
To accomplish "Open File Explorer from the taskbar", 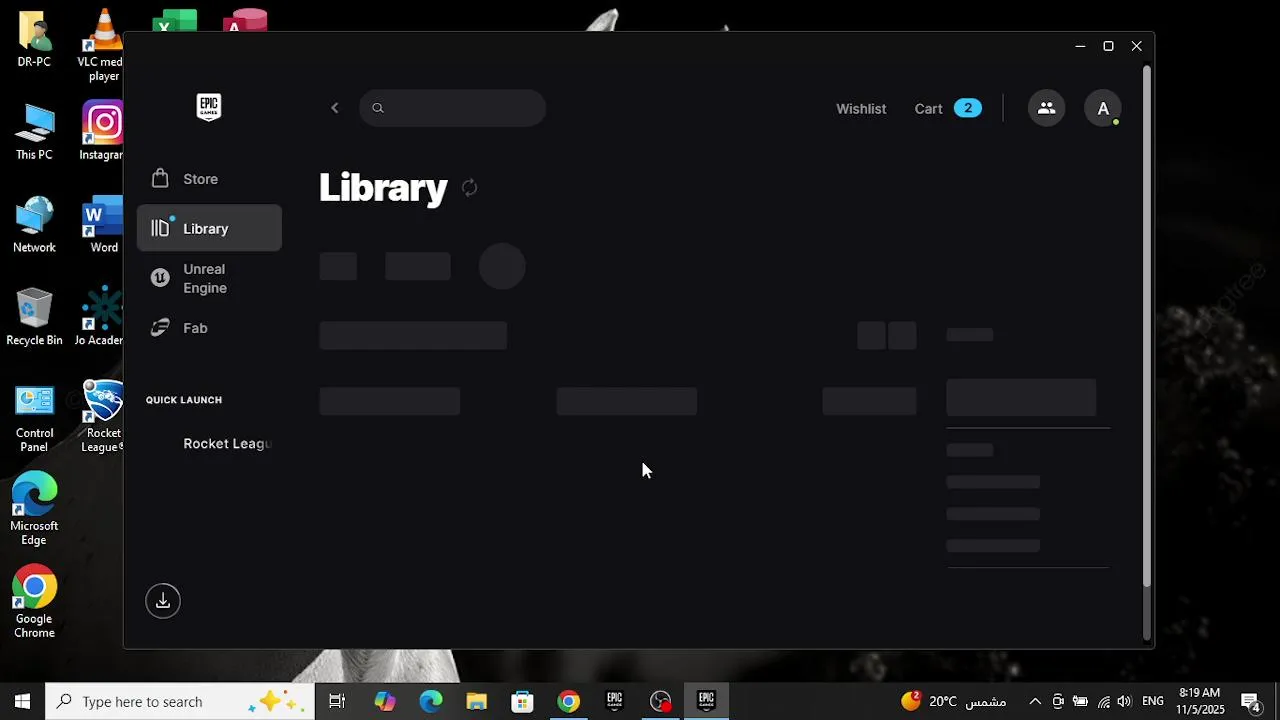I will coord(476,701).
